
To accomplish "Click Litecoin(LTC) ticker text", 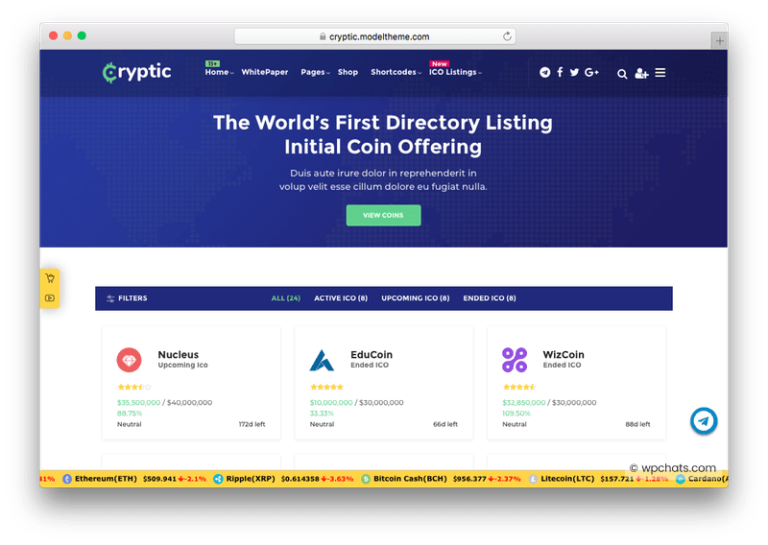I will 567,479.
